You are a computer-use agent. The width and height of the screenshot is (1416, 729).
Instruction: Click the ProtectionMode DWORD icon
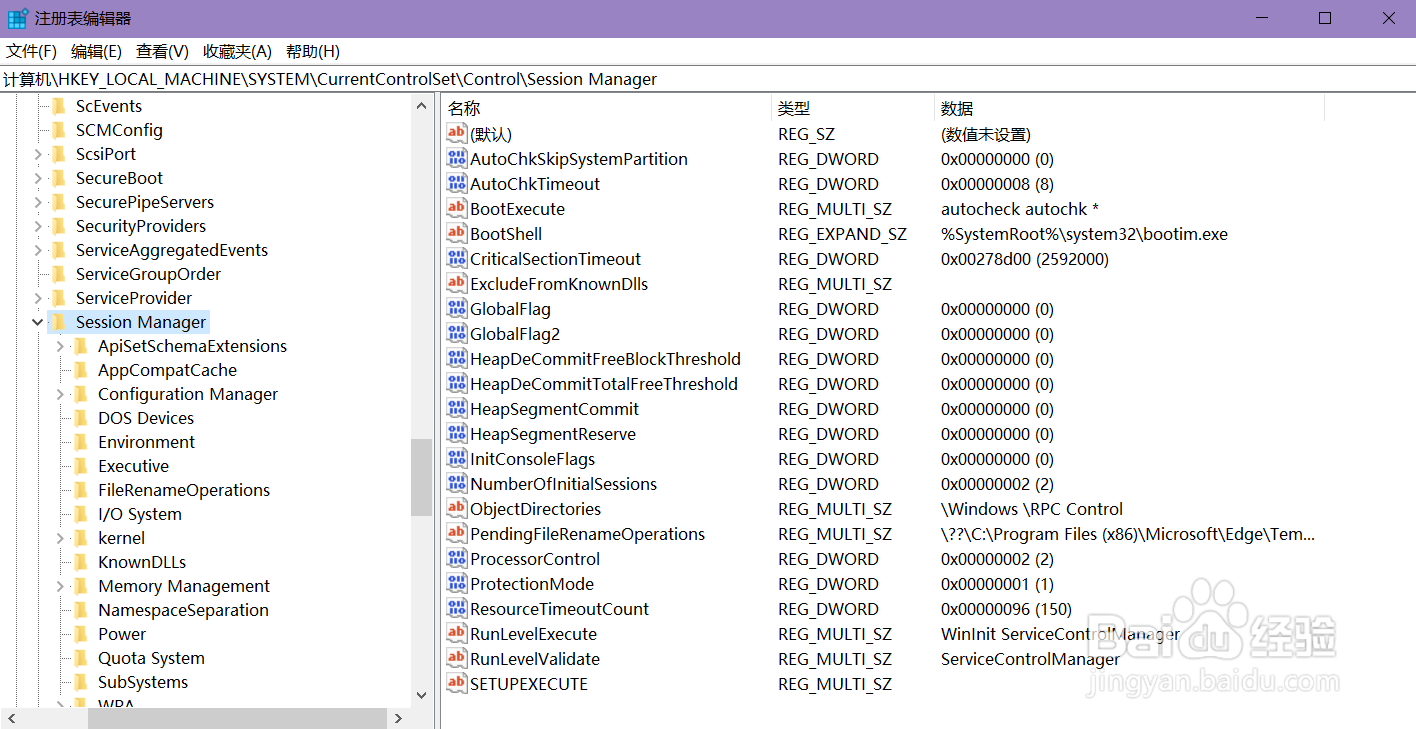click(456, 584)
